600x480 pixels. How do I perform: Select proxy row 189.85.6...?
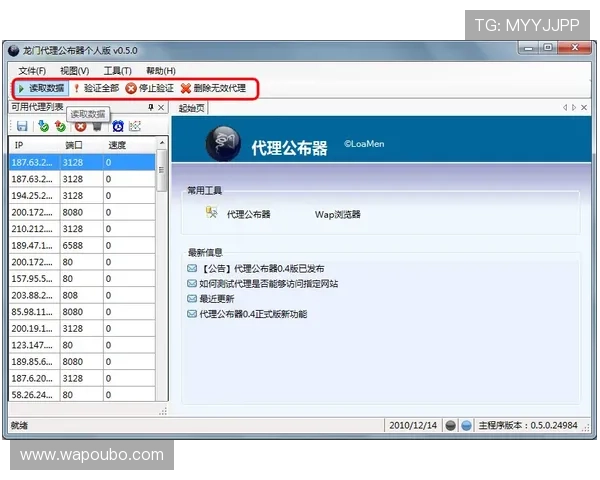(82, 362)
